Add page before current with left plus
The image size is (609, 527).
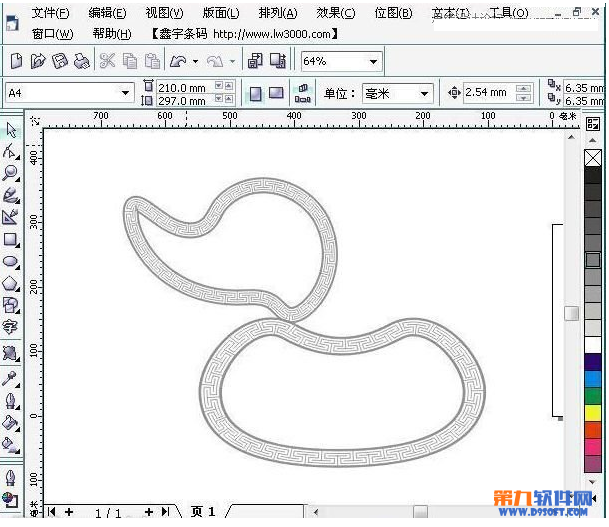(69, 512)
